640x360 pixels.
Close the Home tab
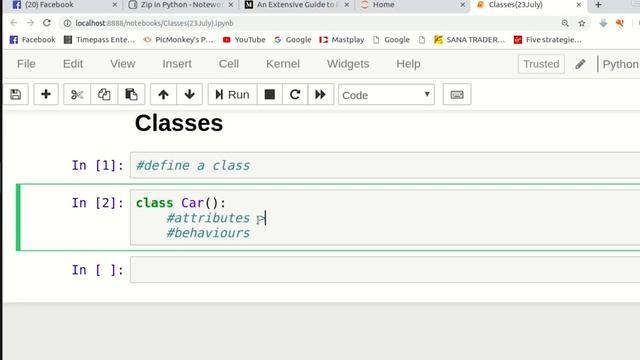tap(462, 5)
